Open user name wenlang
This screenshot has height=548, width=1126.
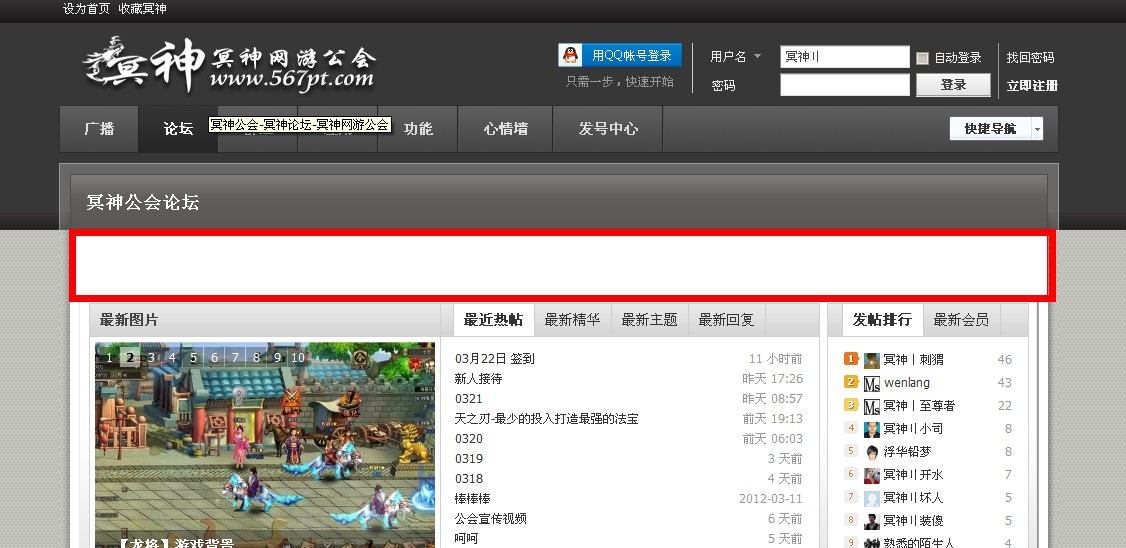[907, 383]
